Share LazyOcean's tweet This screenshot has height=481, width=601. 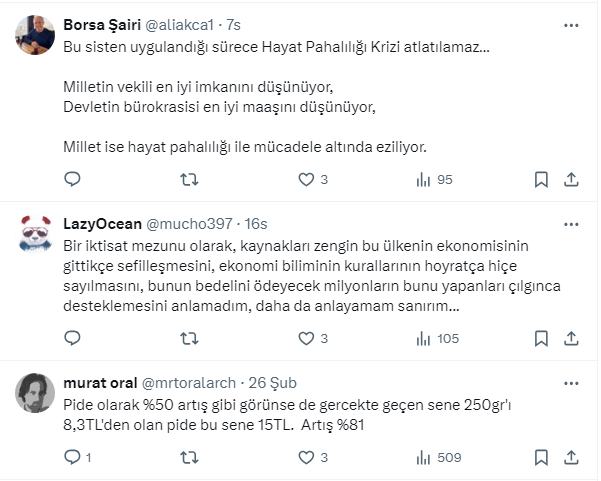571,339
